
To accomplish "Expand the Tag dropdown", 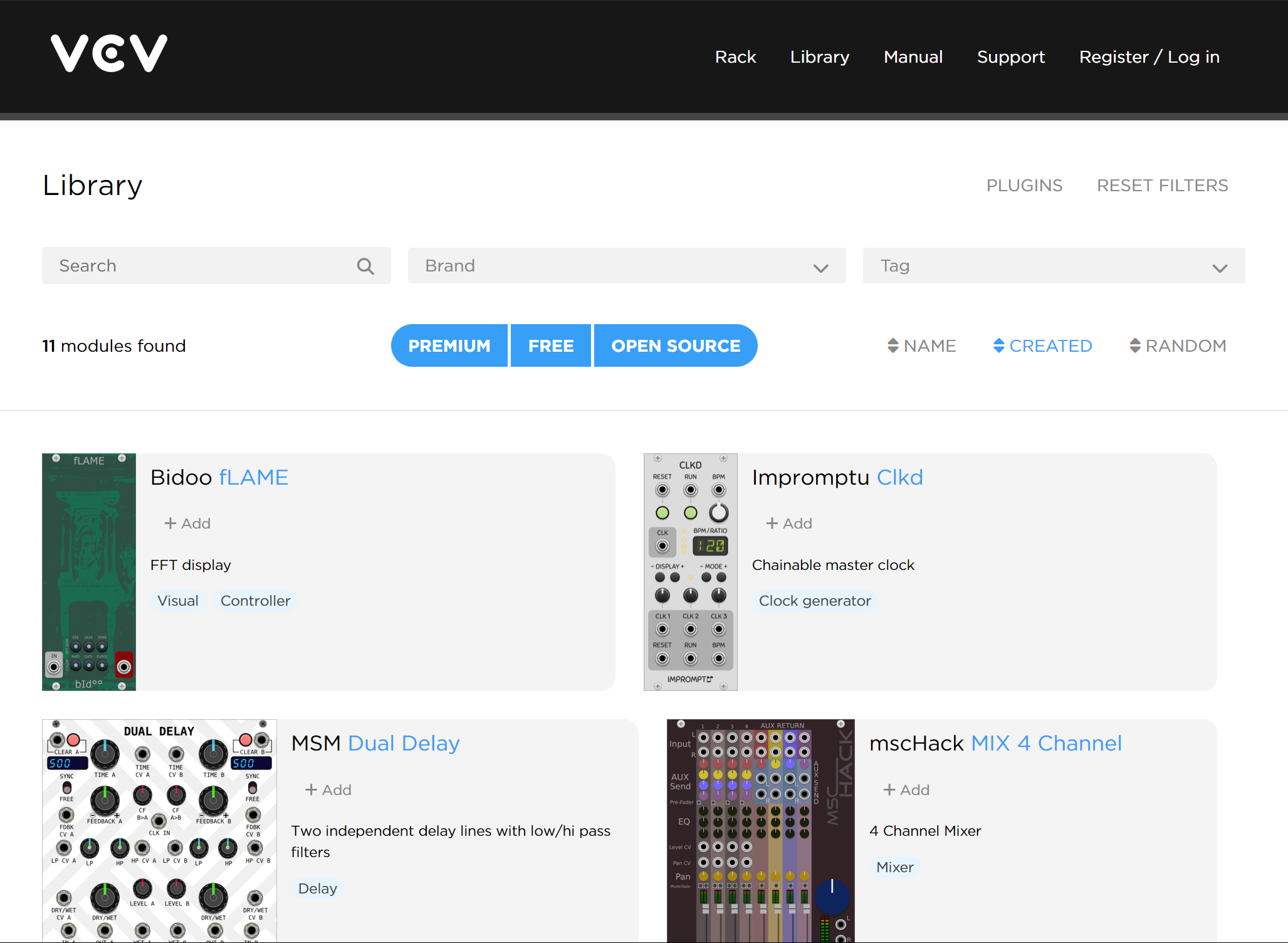I will pyautogui.click(x=1054, y=266).
